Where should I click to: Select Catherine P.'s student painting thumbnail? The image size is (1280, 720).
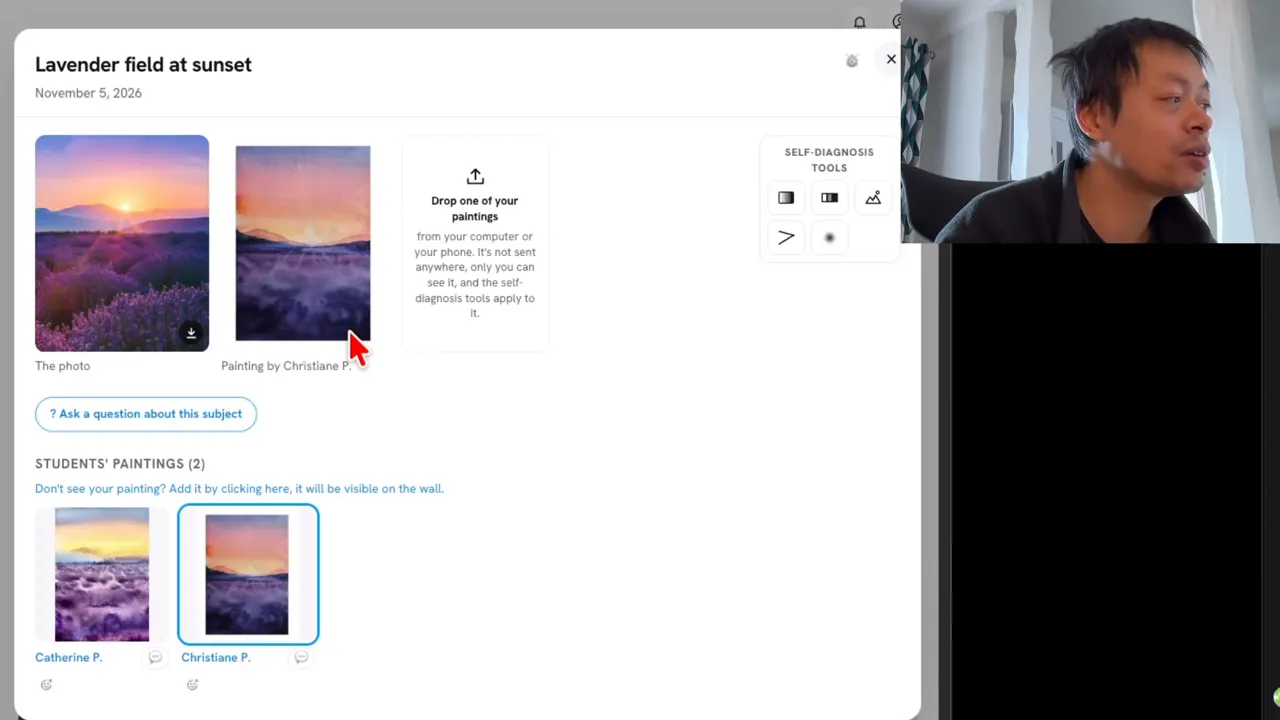[102, 574]
